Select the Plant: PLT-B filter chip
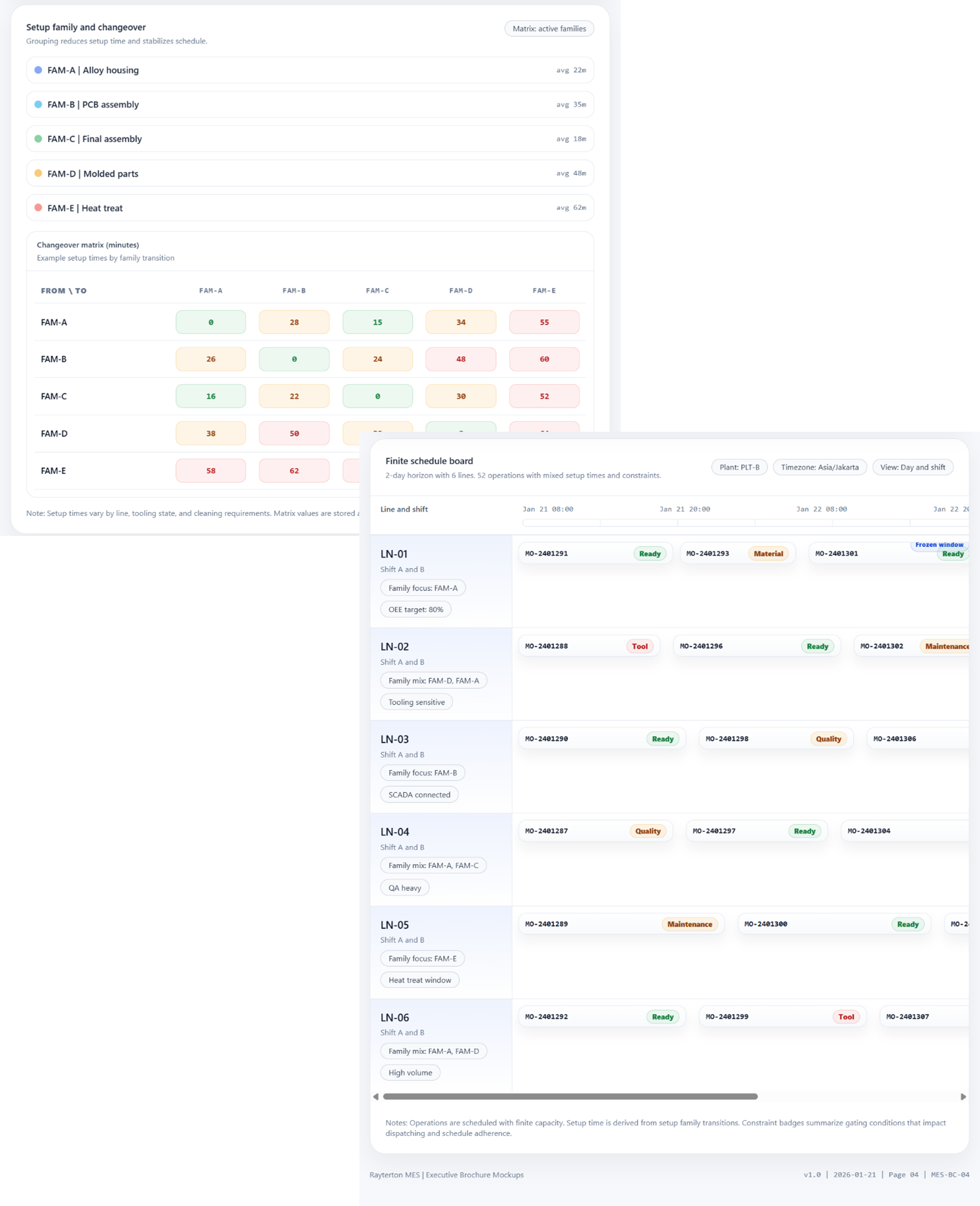The width and height of the screenshot is (980, 1206). coord(739,467)
